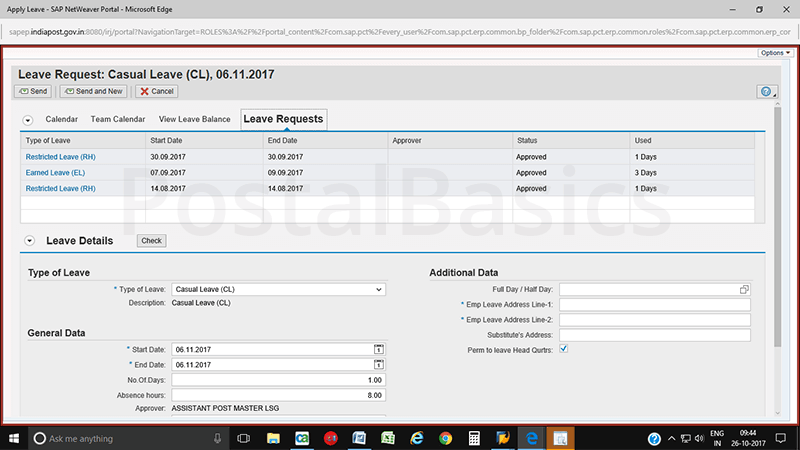Viewport: 800px width, 450px height.
Task: Click the Send and New button
Action: (x=94, y=91)
